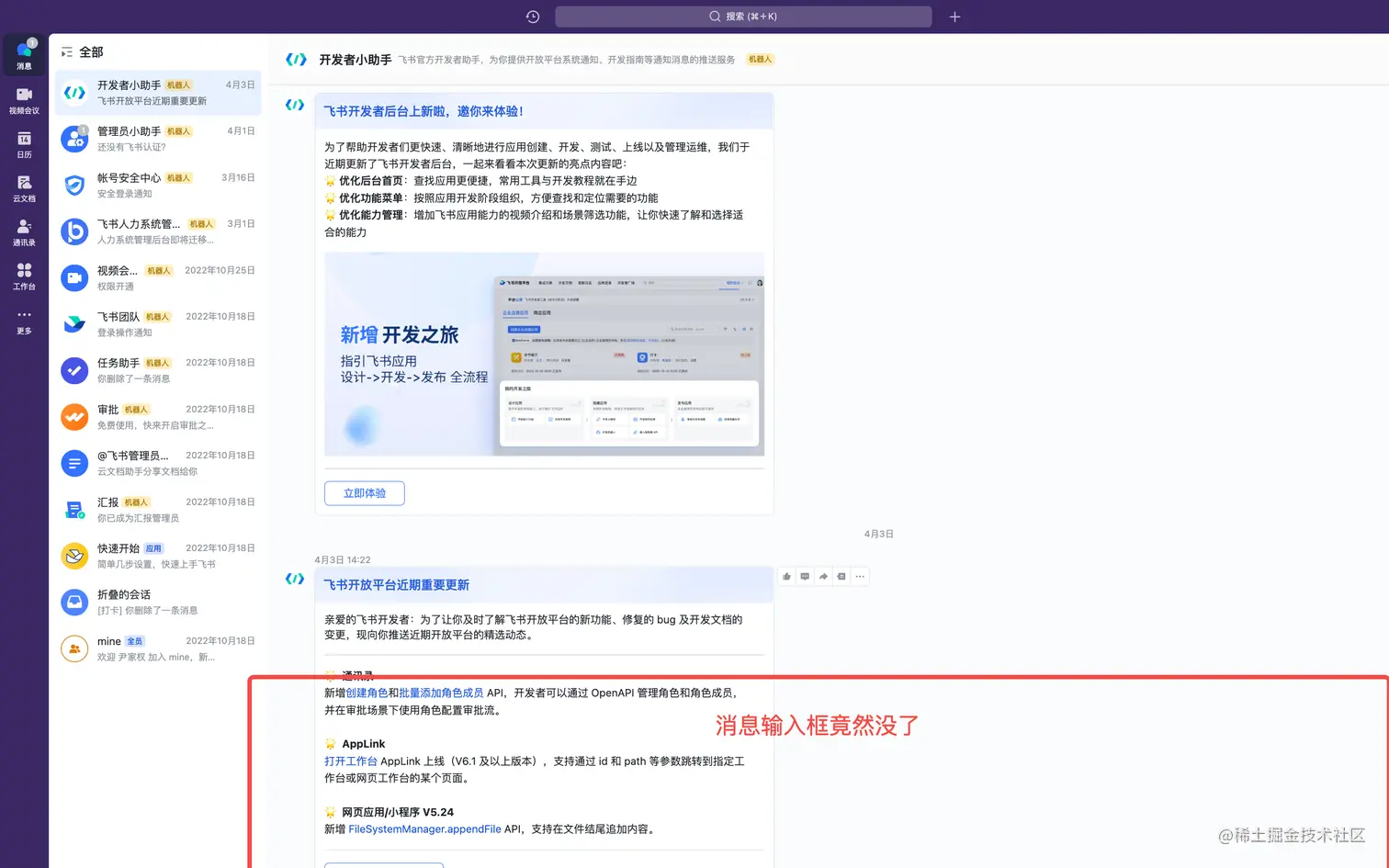This screenshot has height=868, width=1389.
Task: Open the 飞书人力系统管理 conversation
Action: [158, 231]
